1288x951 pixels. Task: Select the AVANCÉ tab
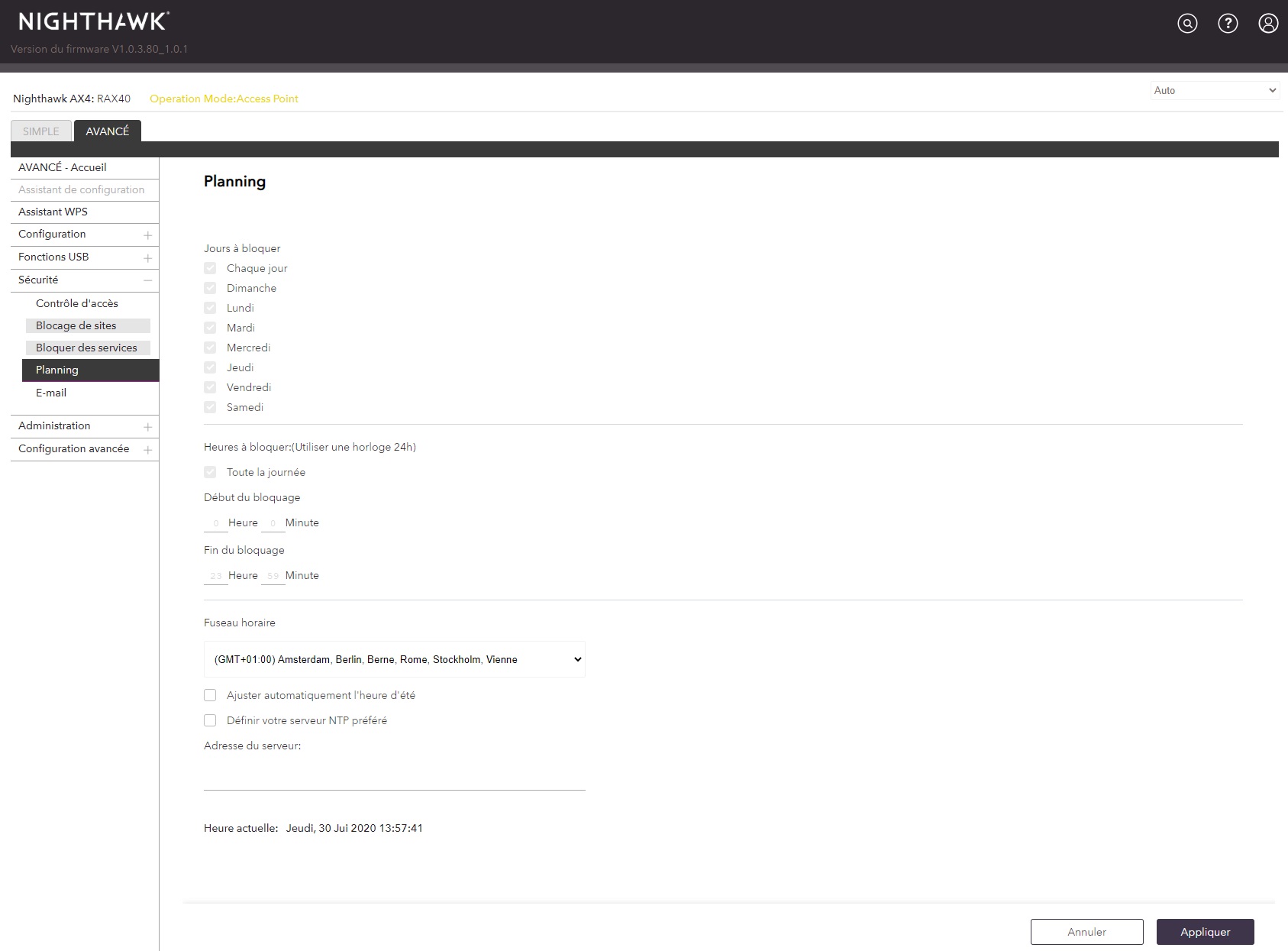click(x=108, y=131)
